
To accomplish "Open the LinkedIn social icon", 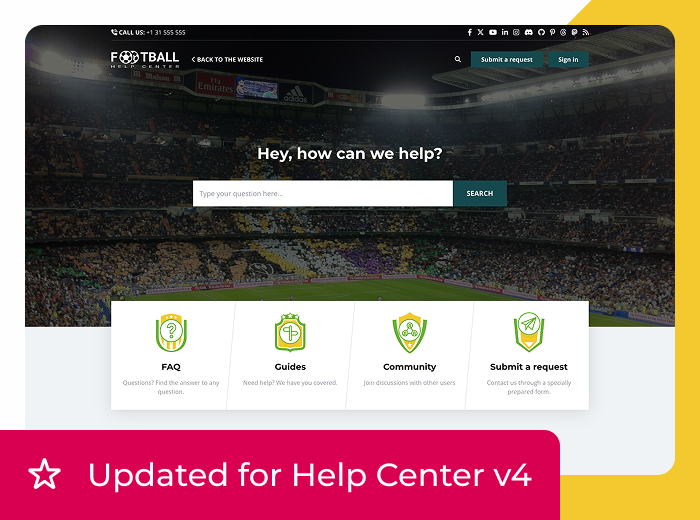I will click(x=504, y=32).
